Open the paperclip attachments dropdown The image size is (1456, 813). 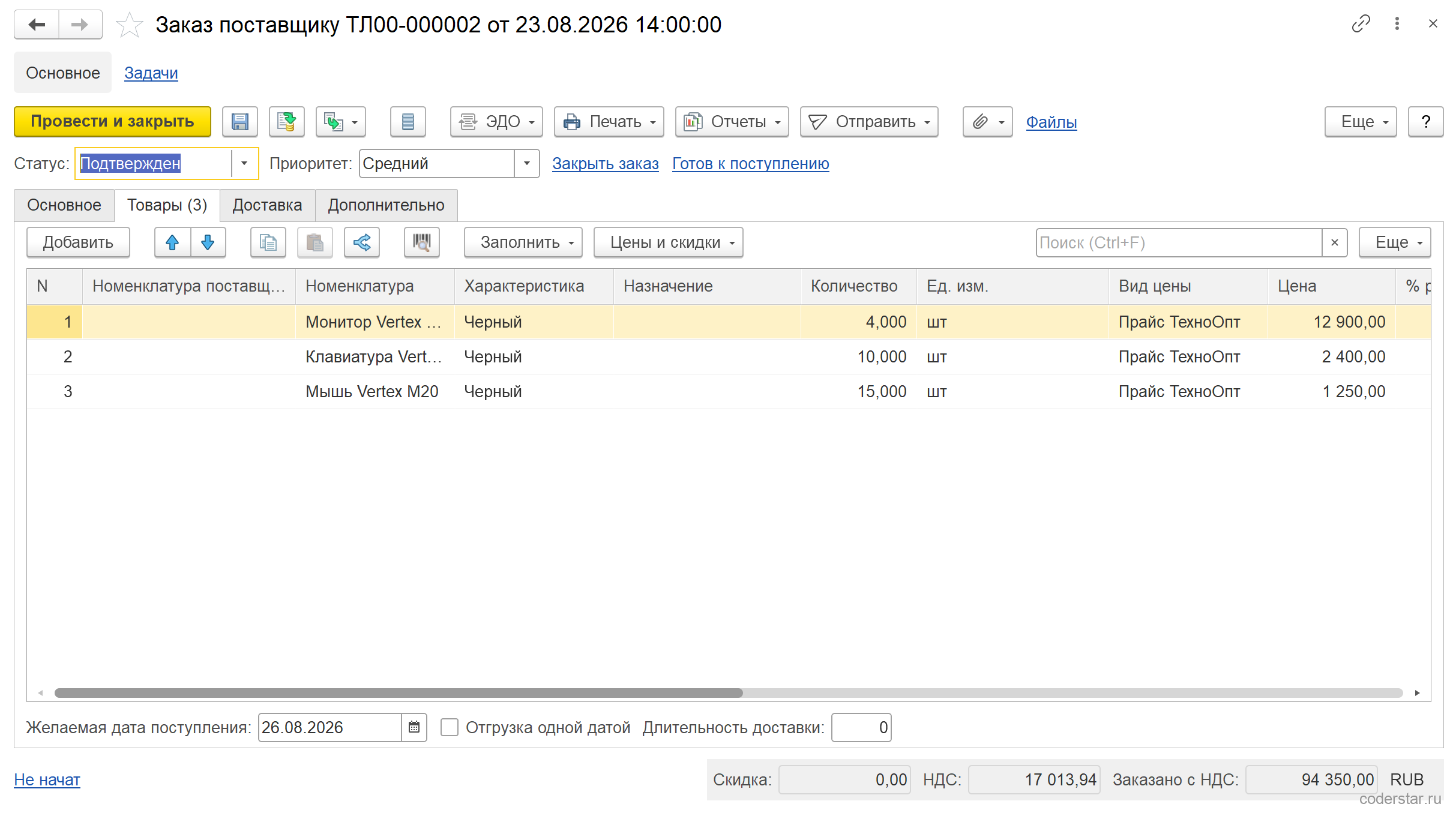pyautogui.click(x=988, y=122)
